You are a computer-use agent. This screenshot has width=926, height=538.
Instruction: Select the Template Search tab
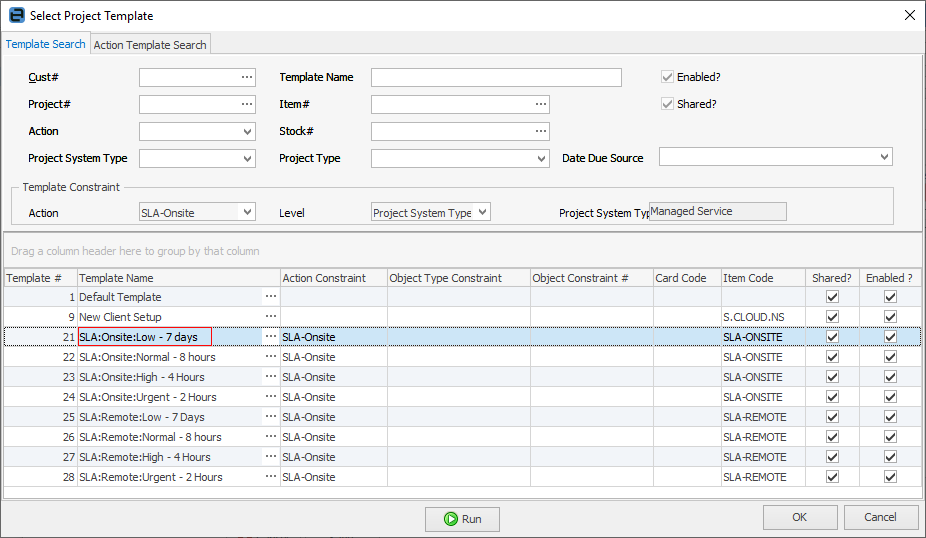(46, 44)
